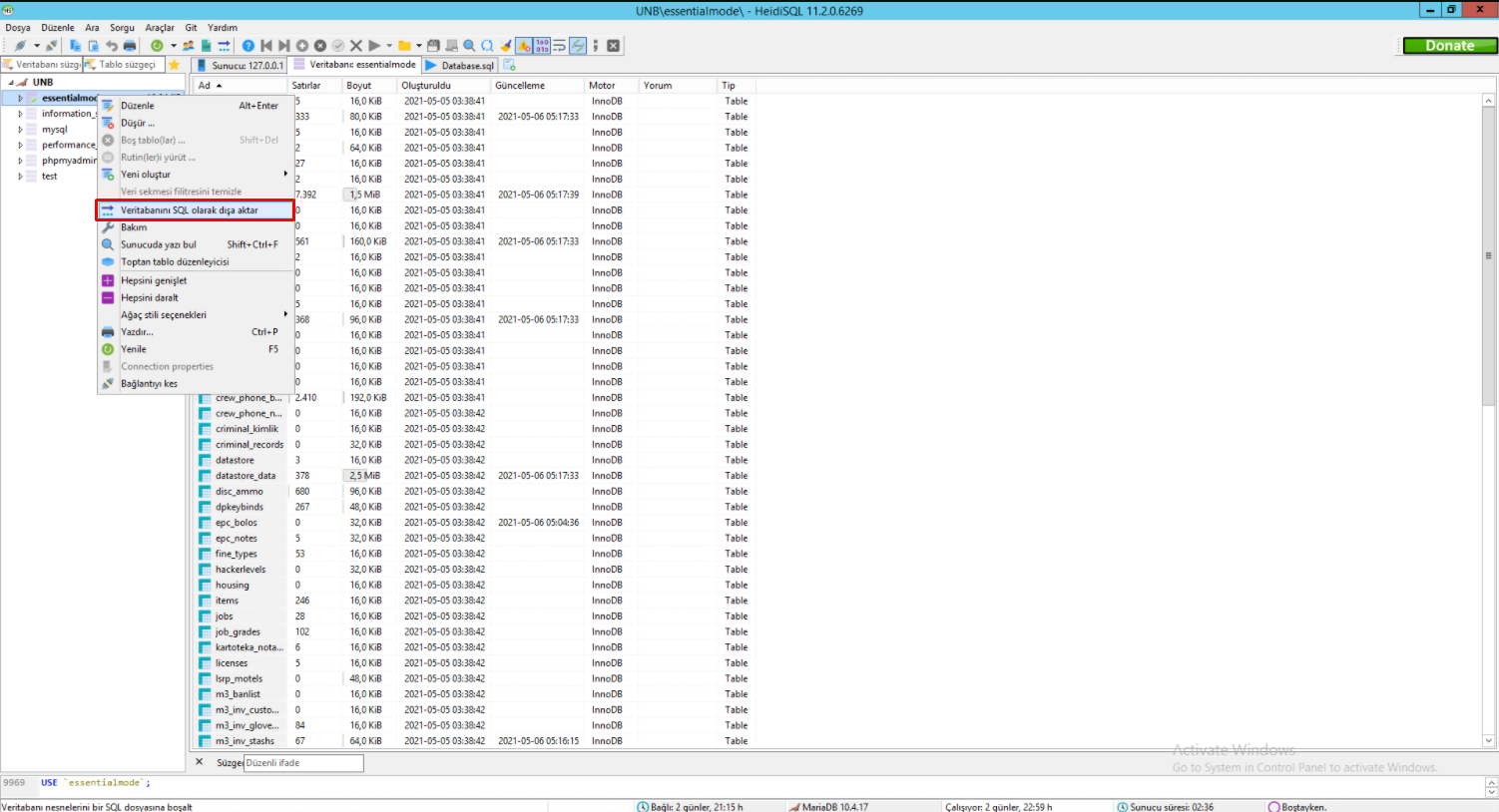Click the magnifier Find text toolbar icon
The height and width of the screenshot is (812, 1499).
coord(469,46)
